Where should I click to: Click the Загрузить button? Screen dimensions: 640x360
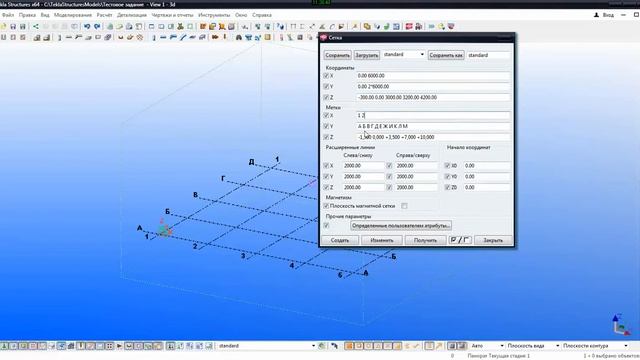pos(367,55)
